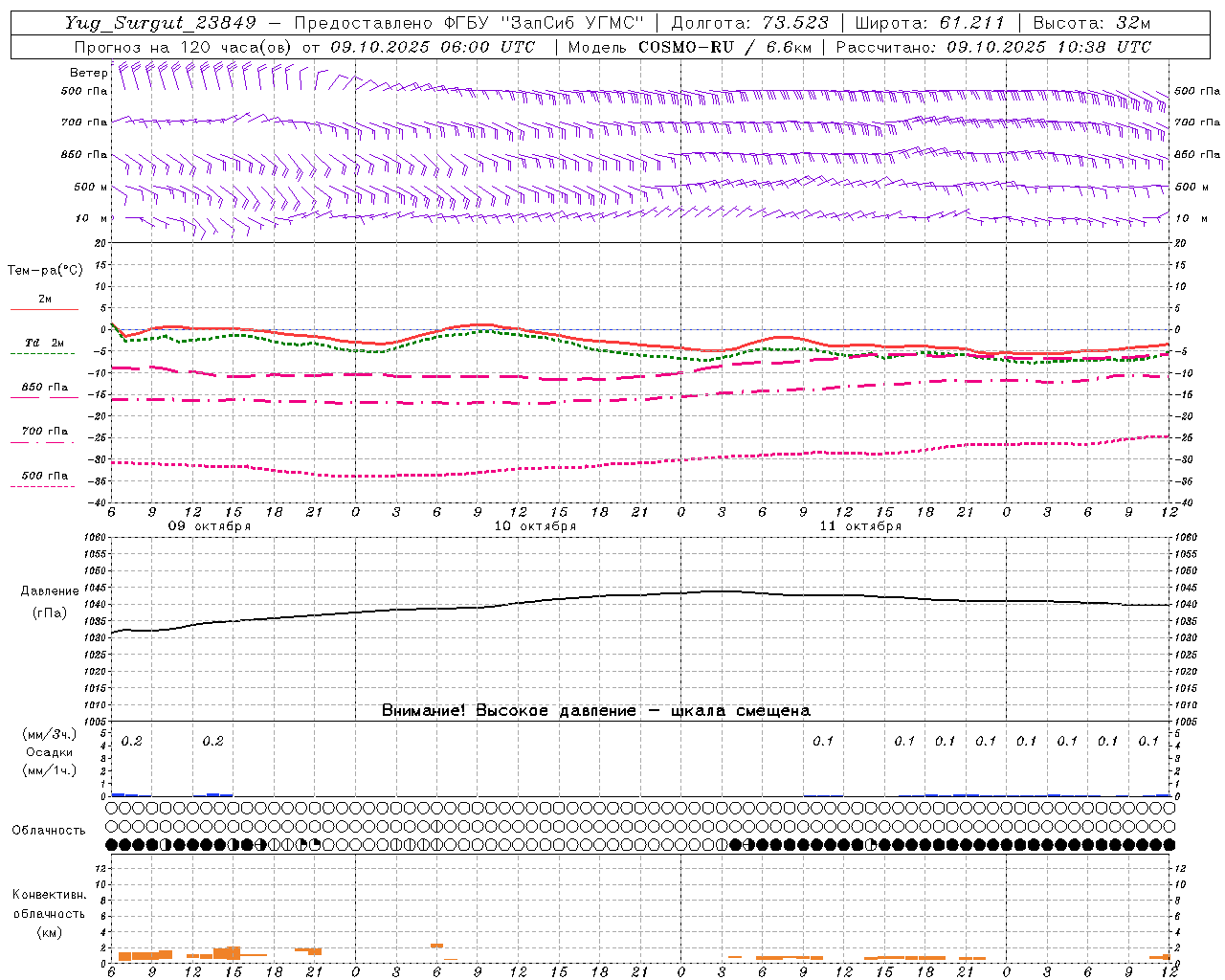The height and width of the screenshot is (980, 1225).
Task: Click the Конвективн. panel label
Action: click(49, 895)
